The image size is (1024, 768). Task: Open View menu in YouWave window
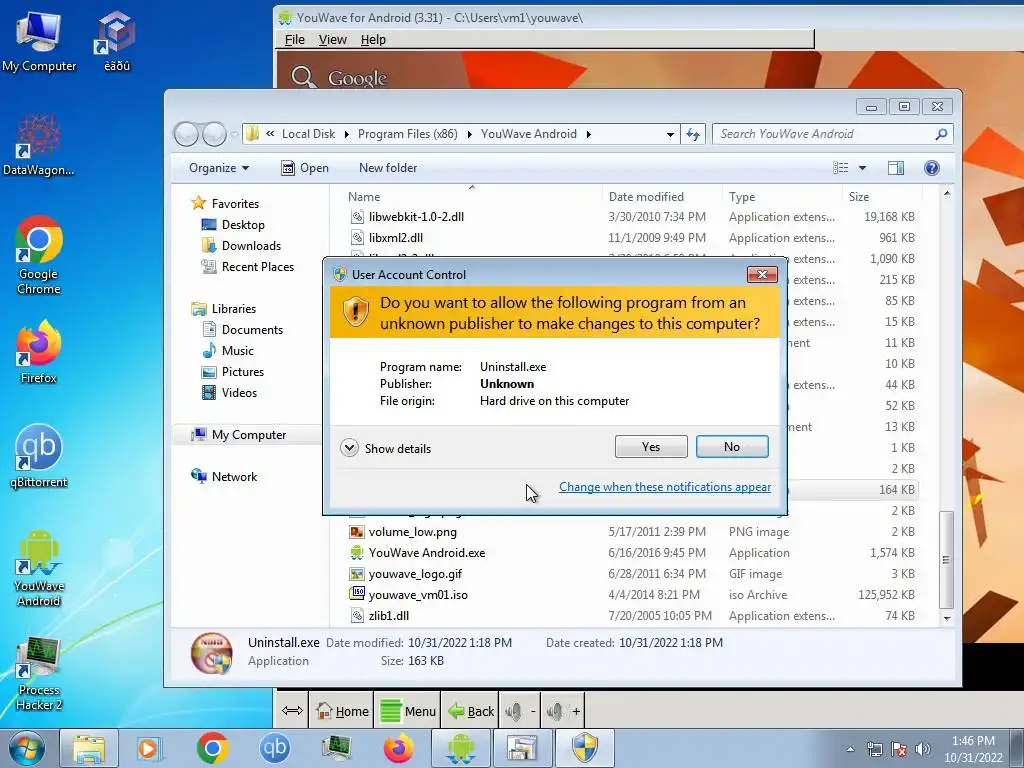(332, 39)
